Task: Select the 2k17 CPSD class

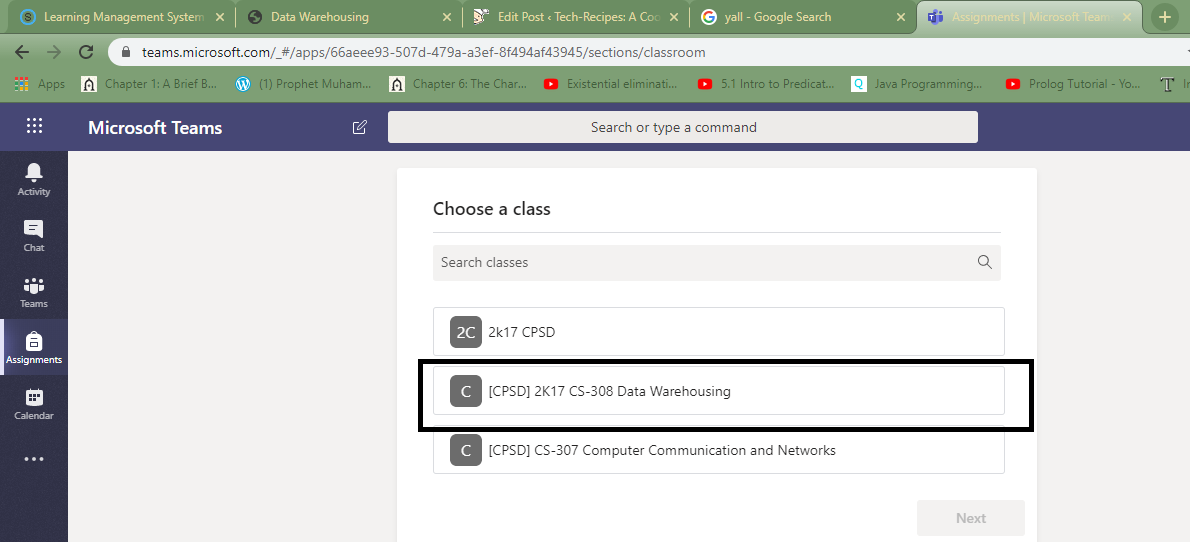Action: click(719, 332)
